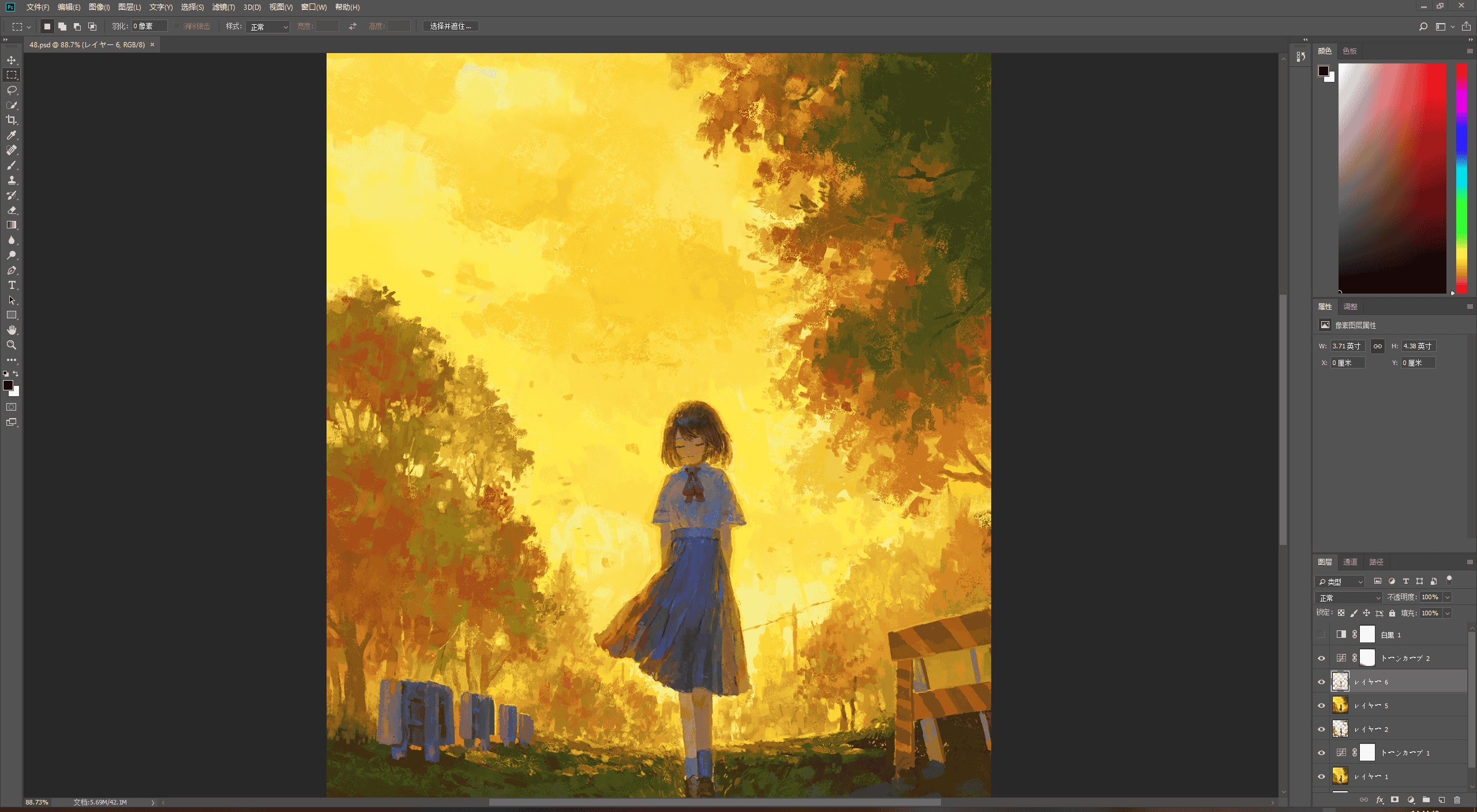Select the Brush tool
The width and height of the screenshot is (1477, 812).
(x=12, y=165)
